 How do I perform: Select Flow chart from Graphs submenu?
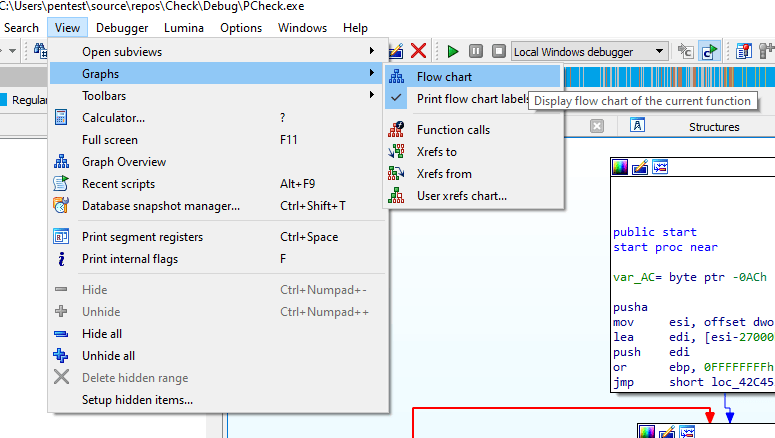444,77
